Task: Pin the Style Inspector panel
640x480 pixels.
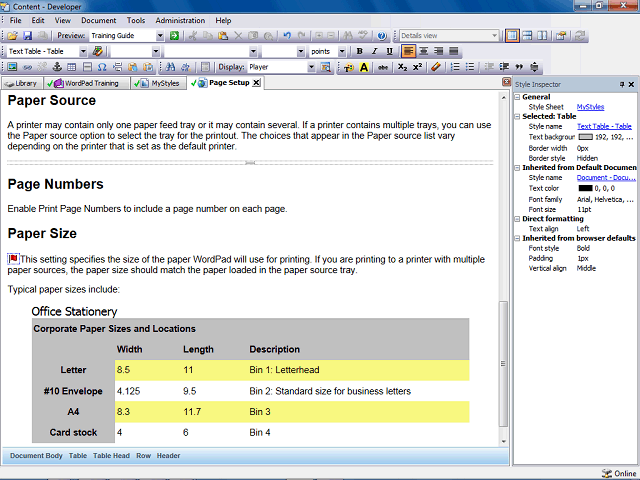Action: 622,84
